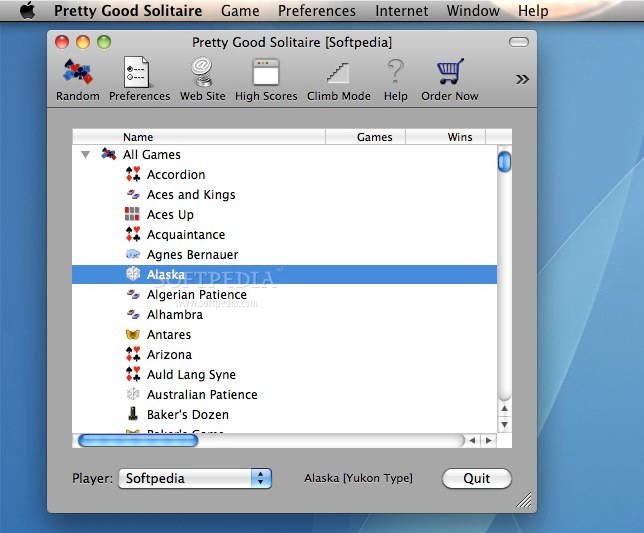Click the Arizona game icon
644x533 pixels.
[x=133, y=354]
